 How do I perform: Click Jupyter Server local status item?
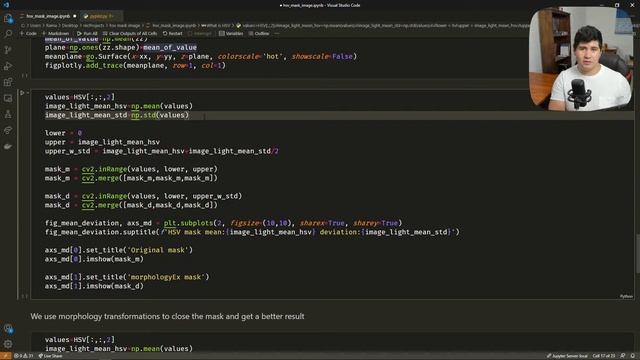pos(567,356)
